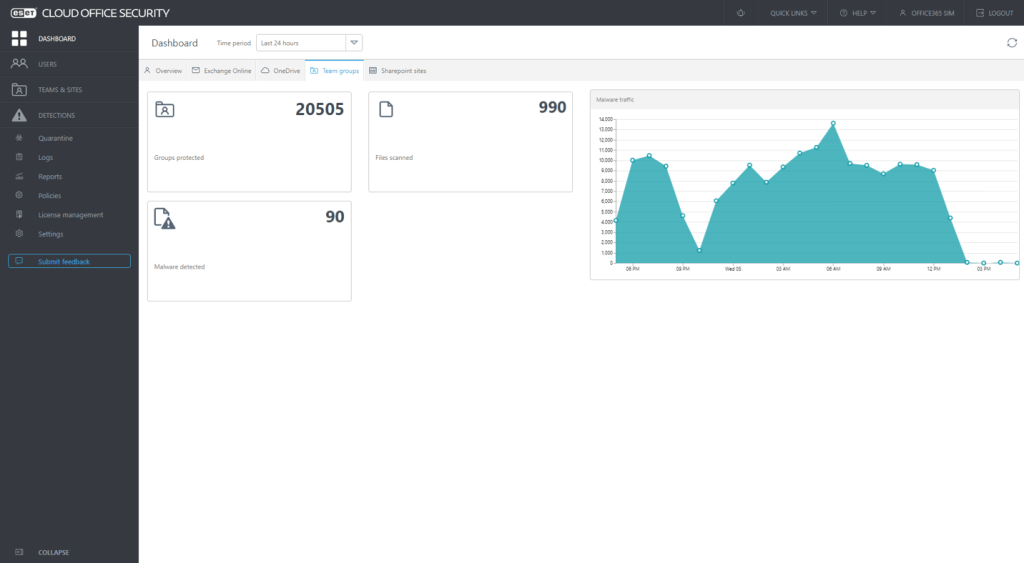Expand the Quick Links menu
This screenshot has height=563, width=1024.
coord(793,13)
